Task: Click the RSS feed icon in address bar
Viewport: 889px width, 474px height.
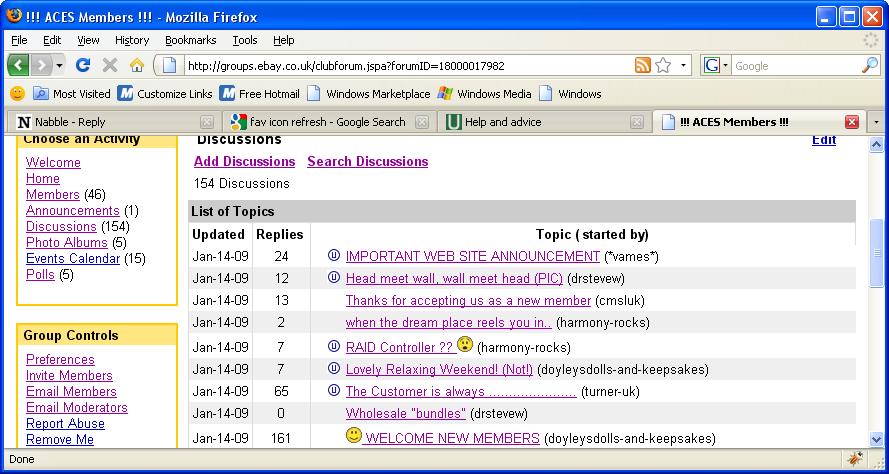Action: [x=642, y=65]
